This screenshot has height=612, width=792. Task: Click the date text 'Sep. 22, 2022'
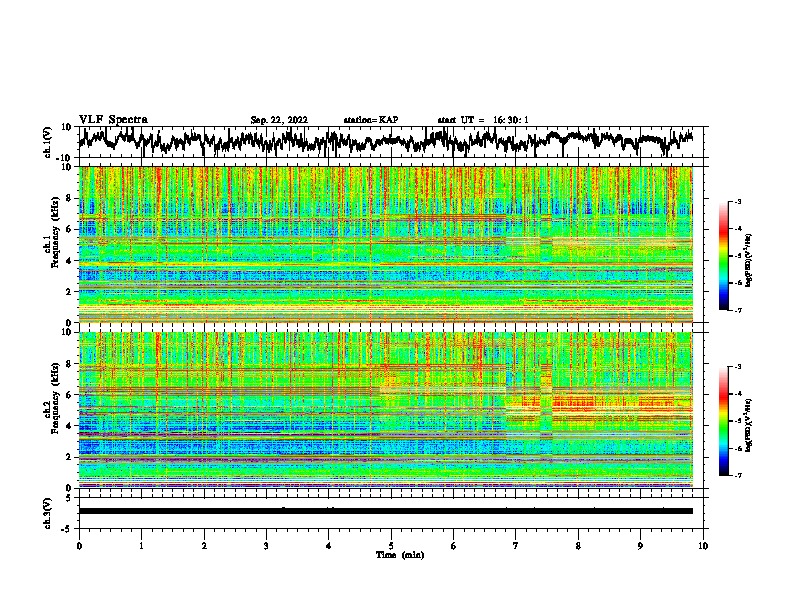279,120
